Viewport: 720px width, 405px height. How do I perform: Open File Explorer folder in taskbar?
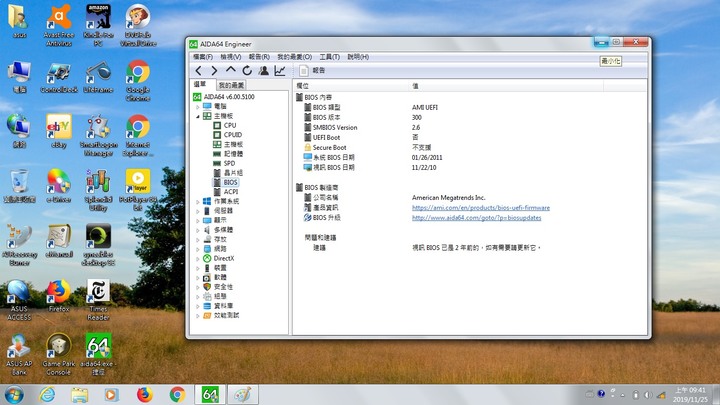[x=79, y=394]
